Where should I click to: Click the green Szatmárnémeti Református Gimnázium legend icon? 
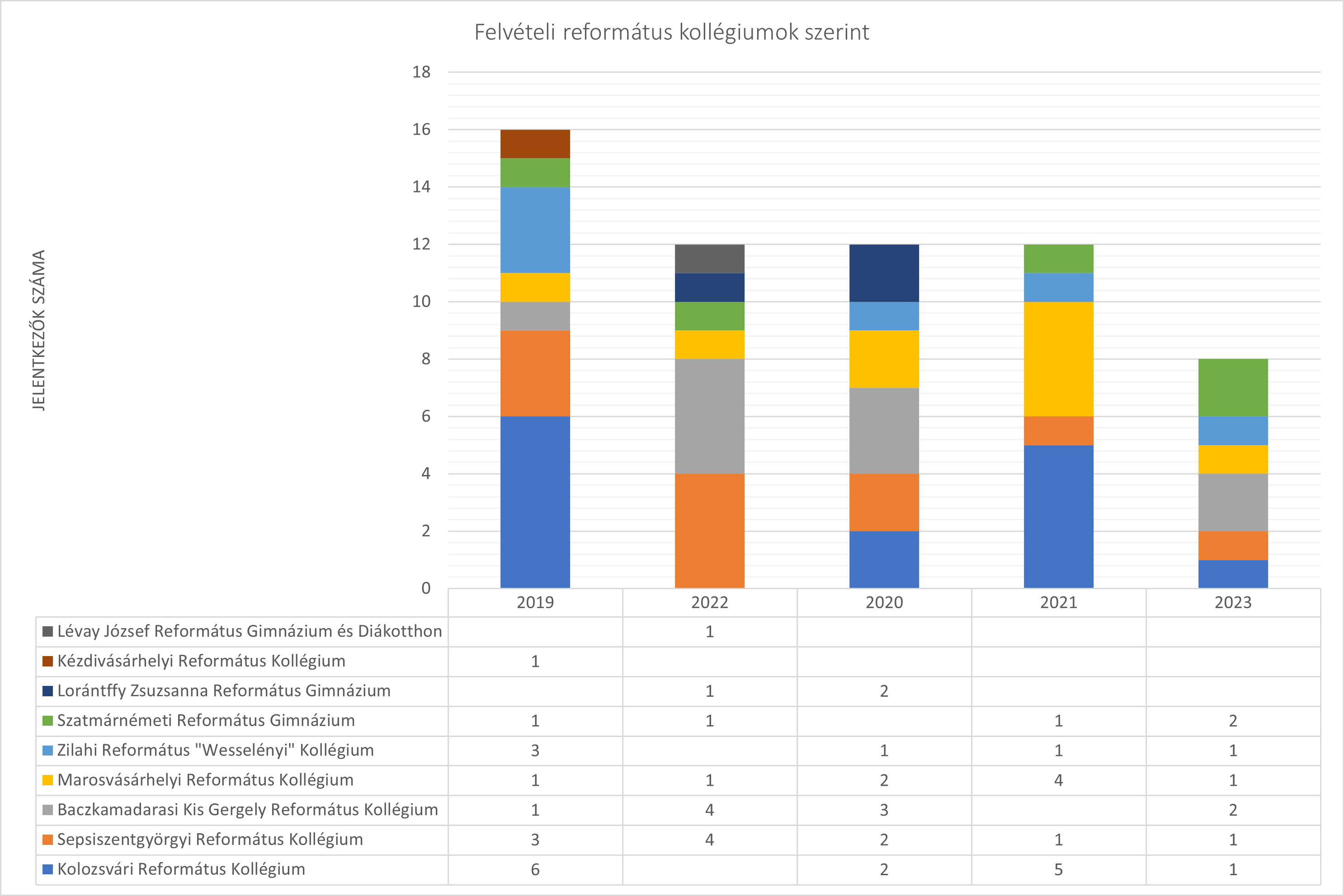47,721
